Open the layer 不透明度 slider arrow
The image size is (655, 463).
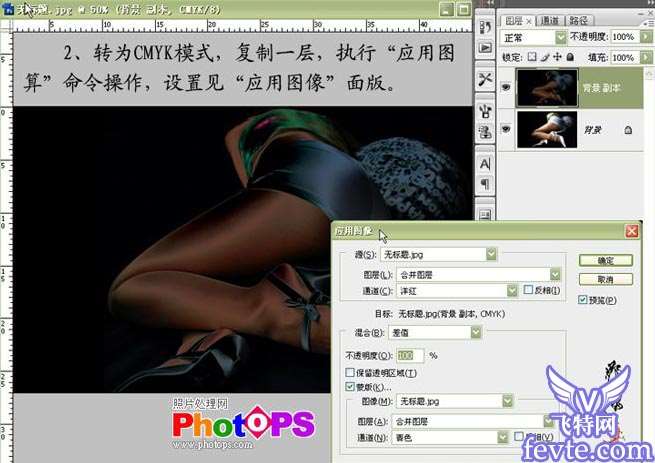[x=644, y=37]
